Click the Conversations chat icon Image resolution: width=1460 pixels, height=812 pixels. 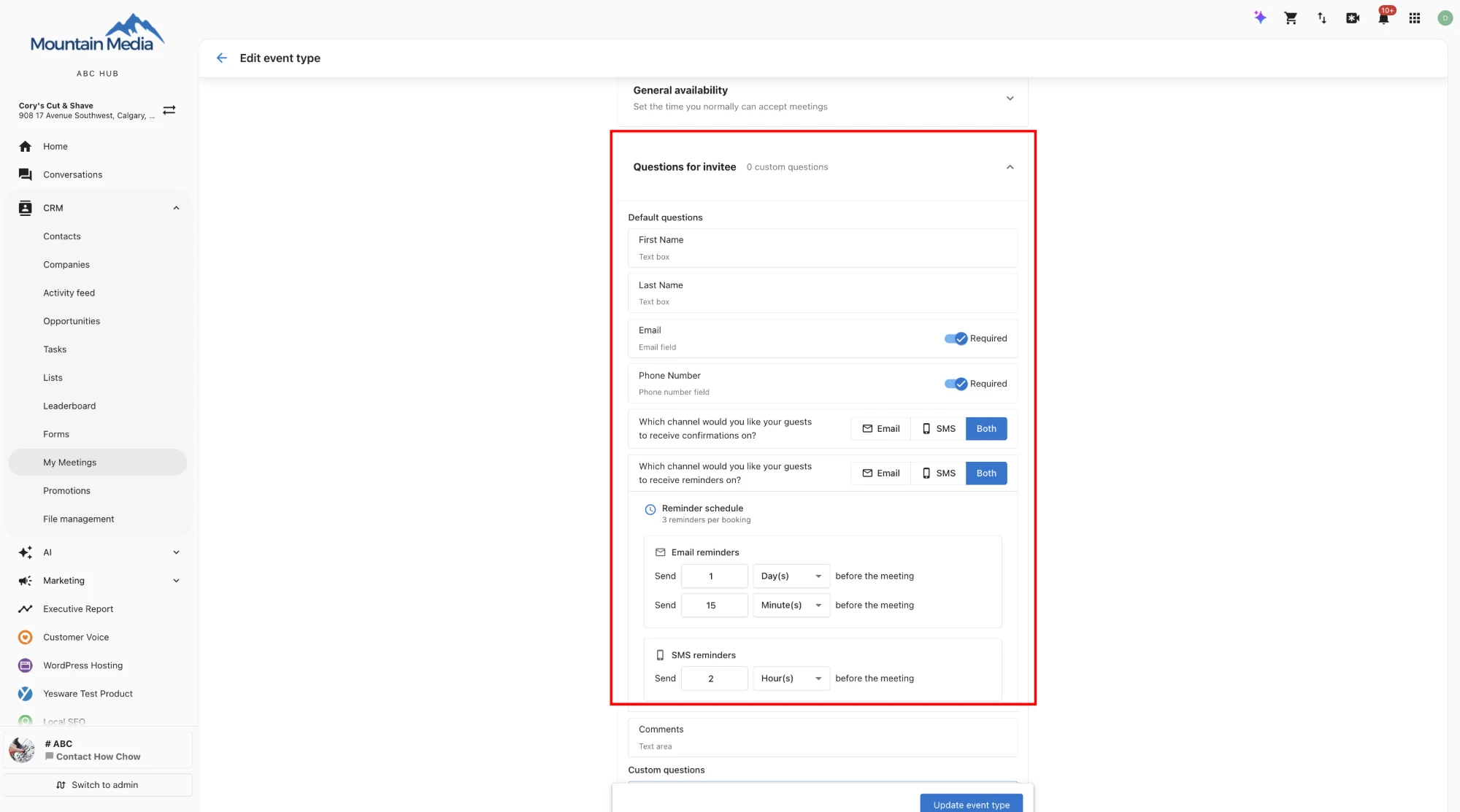coord(26,175)
